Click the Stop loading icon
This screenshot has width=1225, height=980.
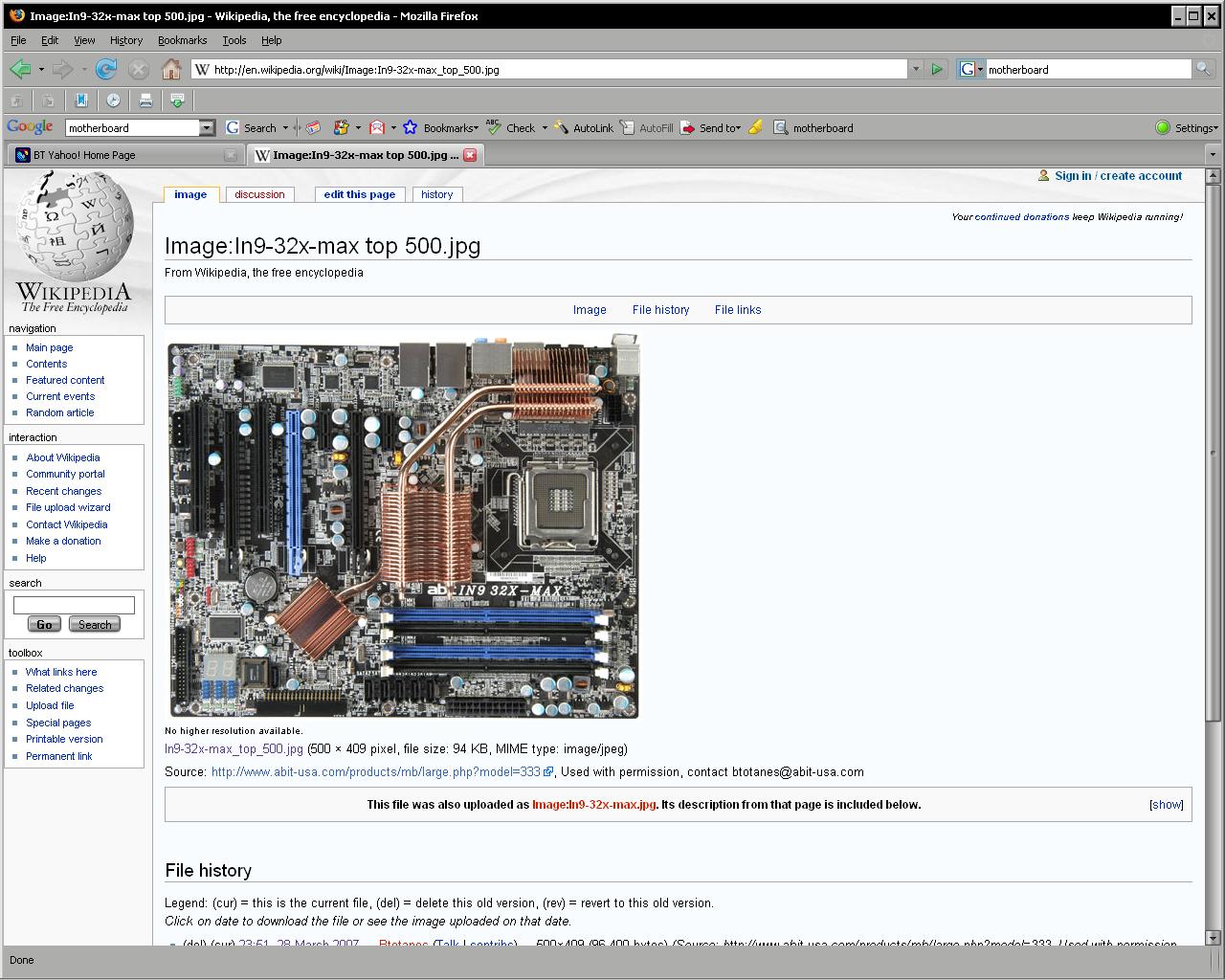coord(139,69)
